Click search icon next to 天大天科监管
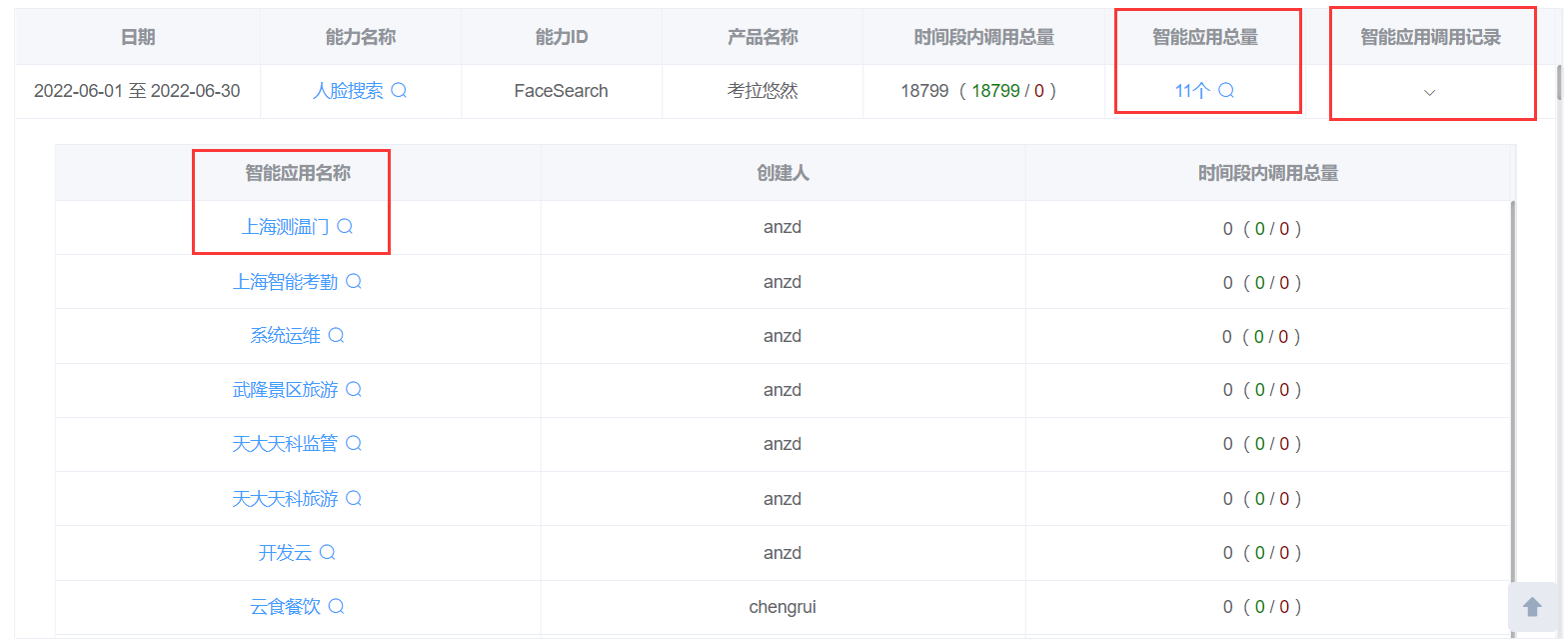 click(x=354, y=443)
